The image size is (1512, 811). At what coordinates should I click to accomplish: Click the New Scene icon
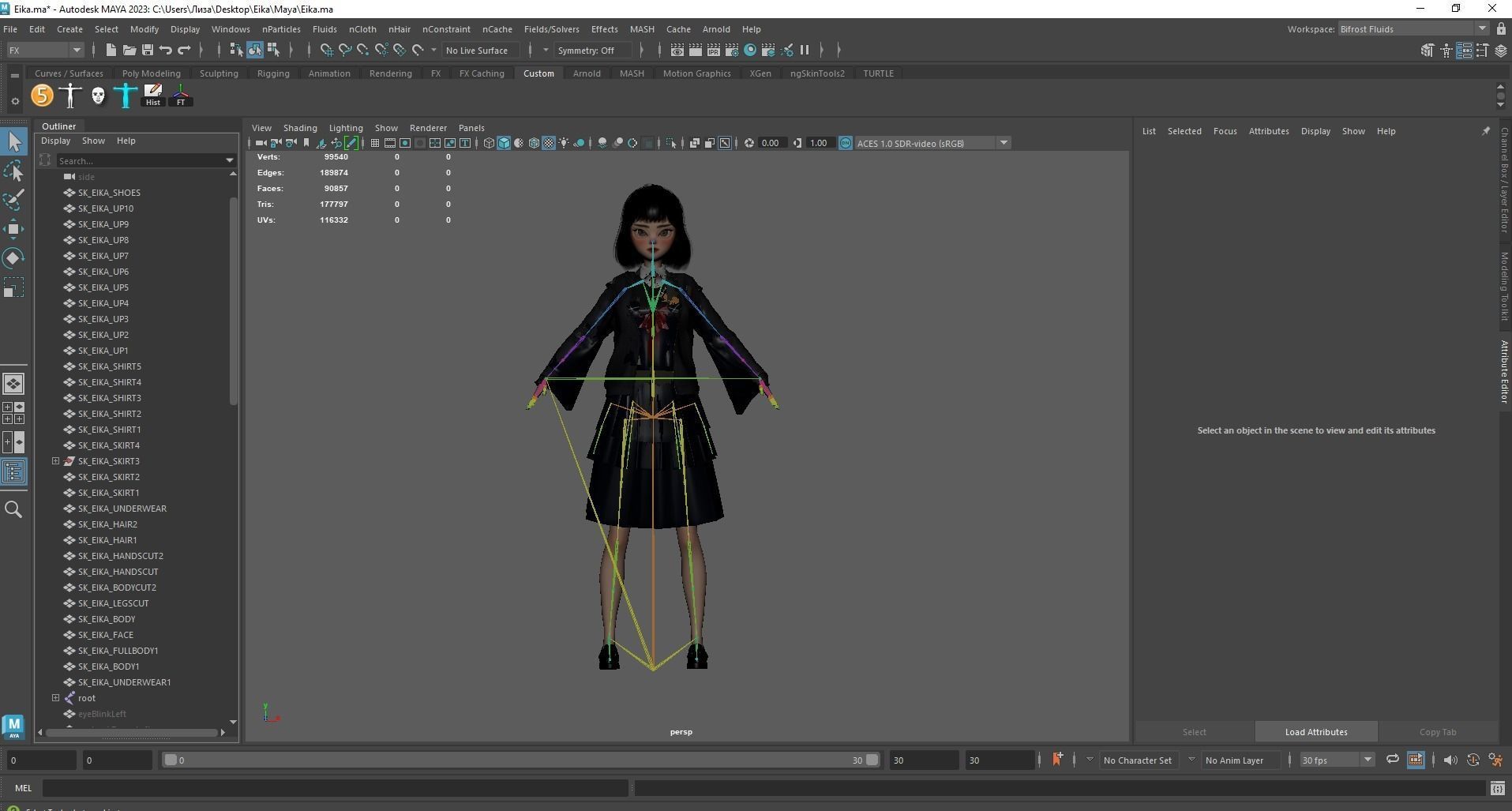111,50
